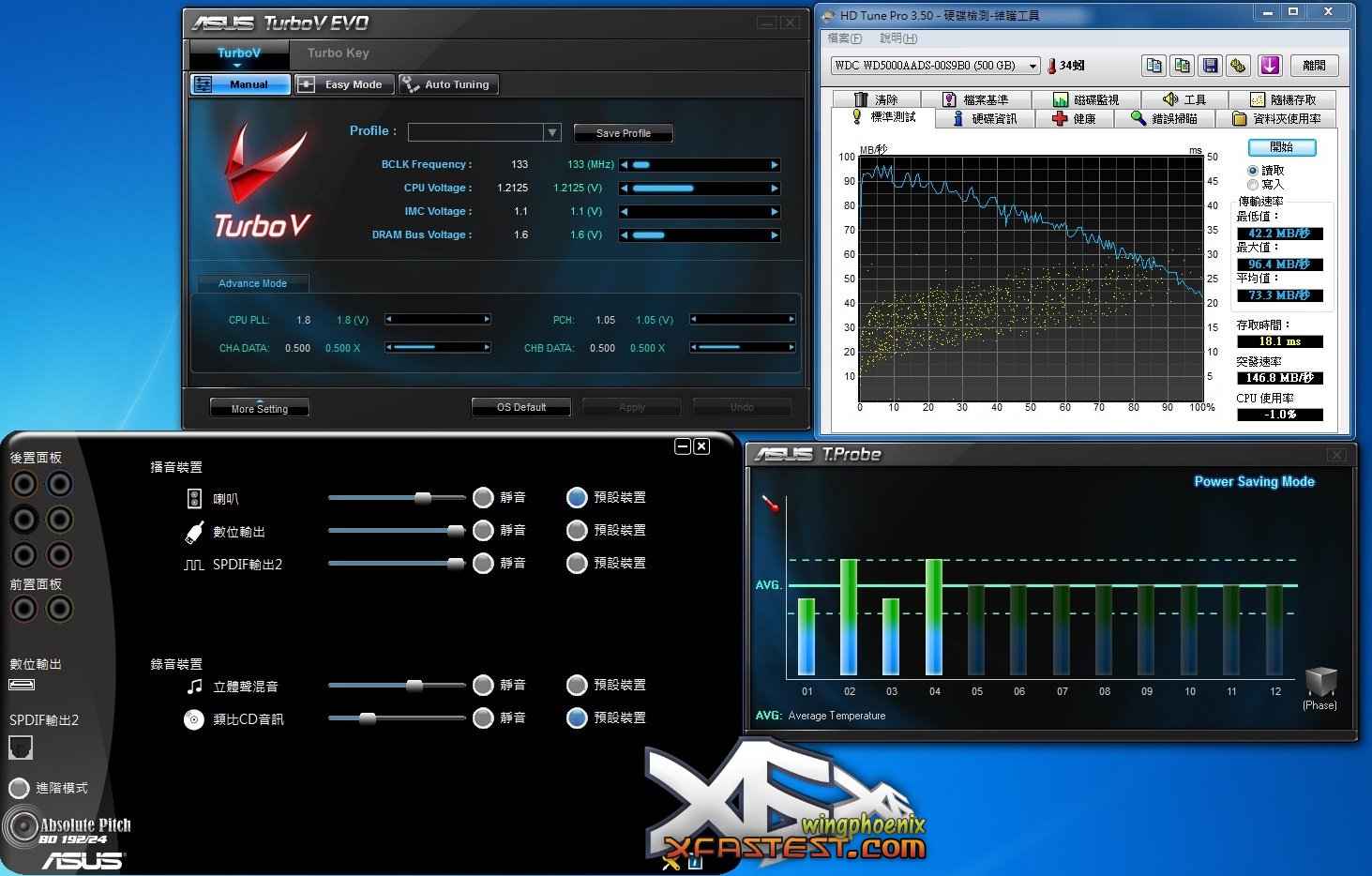This screenshot has width=1372, height=876.
Task: Click the copy screenshot icon in HD Tune toolbar
Action: point(1182,65)
